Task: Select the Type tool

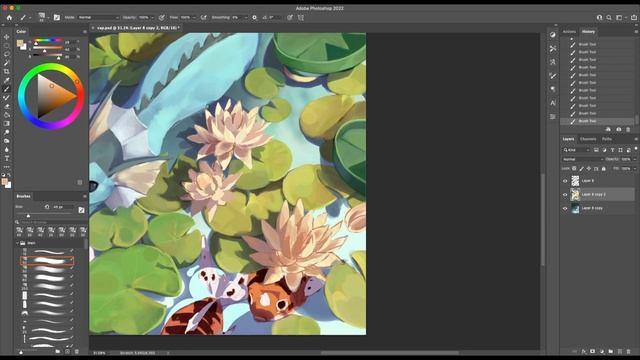Action: click(x=7, y=158)
